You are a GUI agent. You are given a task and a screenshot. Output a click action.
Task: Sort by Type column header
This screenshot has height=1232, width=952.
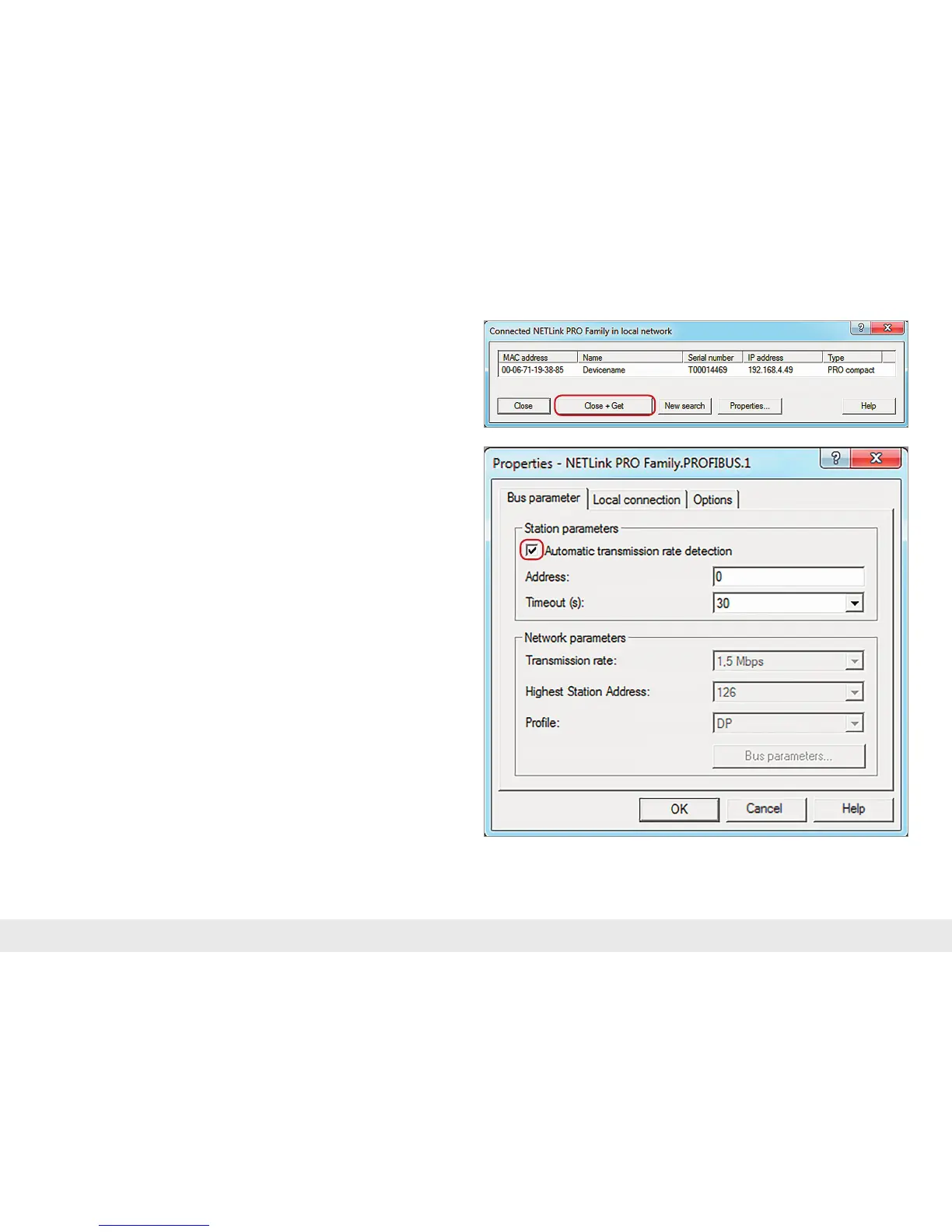(x=852, y=358)
